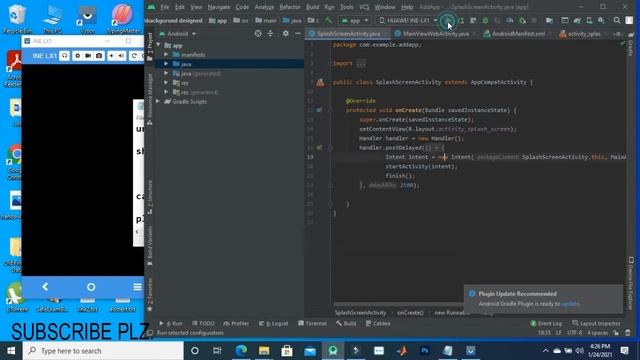The image size is (640, 360).
Task: Open the Navigate menu
Action: pyautogui.click(x=219, y=7)
